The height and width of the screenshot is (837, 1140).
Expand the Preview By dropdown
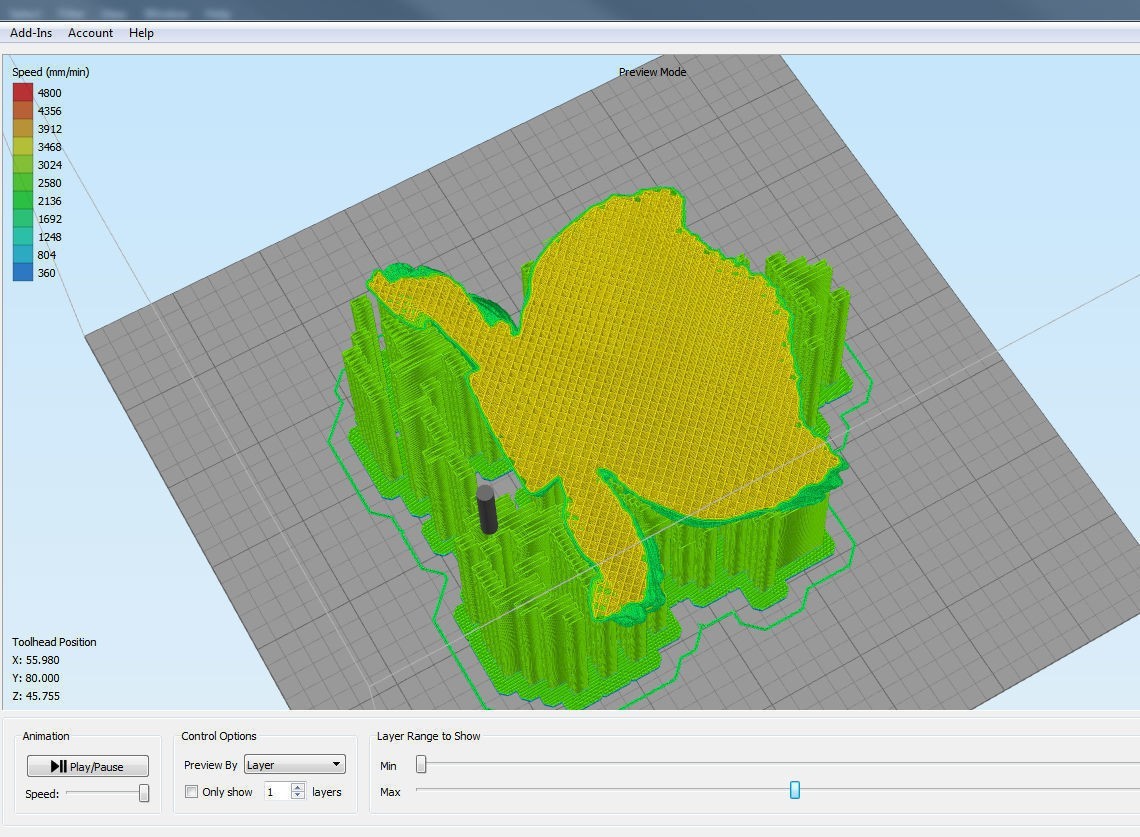[x=295, y=765]
